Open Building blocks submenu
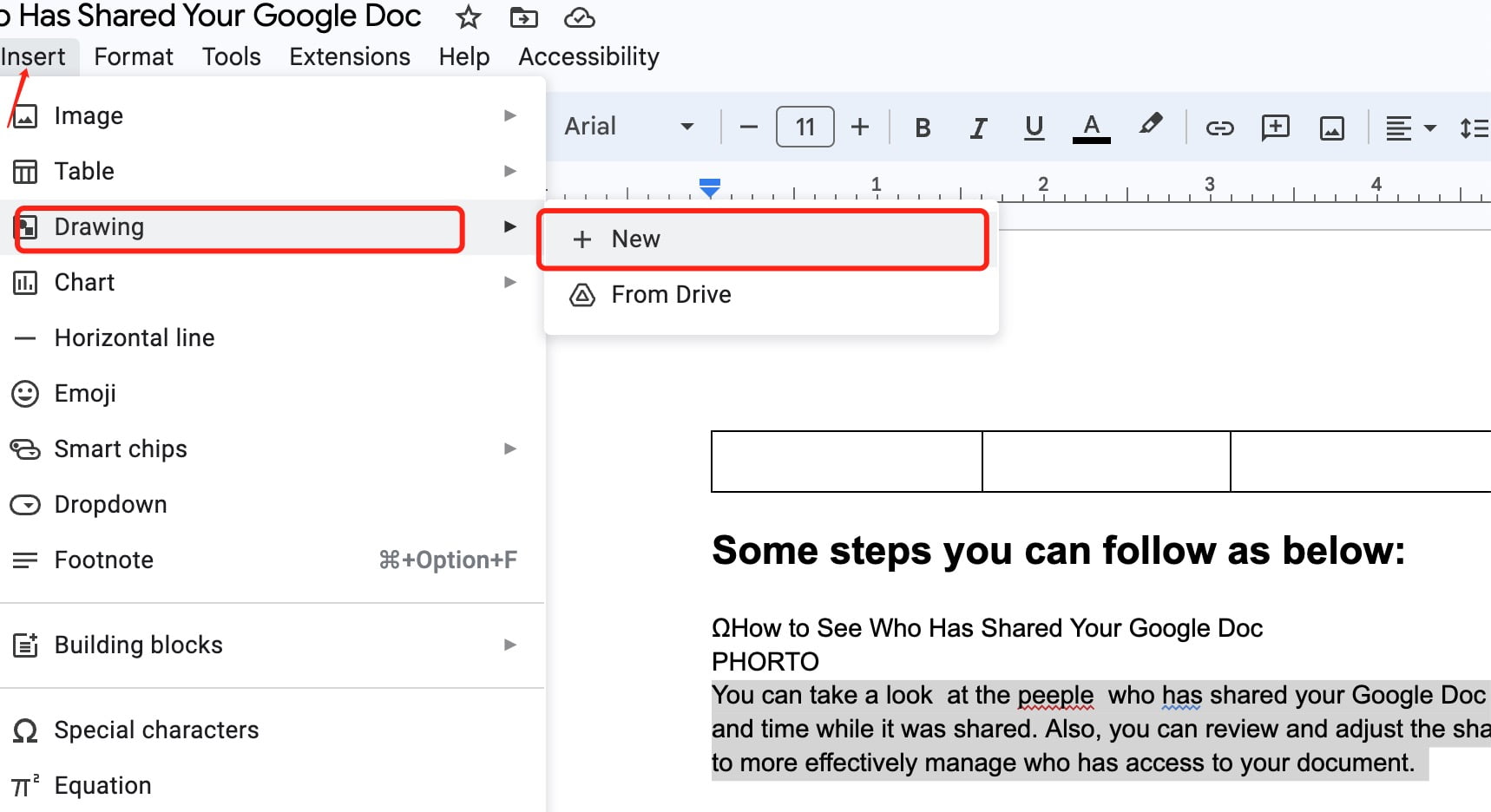The height and width of the screenshot is (812, 1491). click(273, 645)
